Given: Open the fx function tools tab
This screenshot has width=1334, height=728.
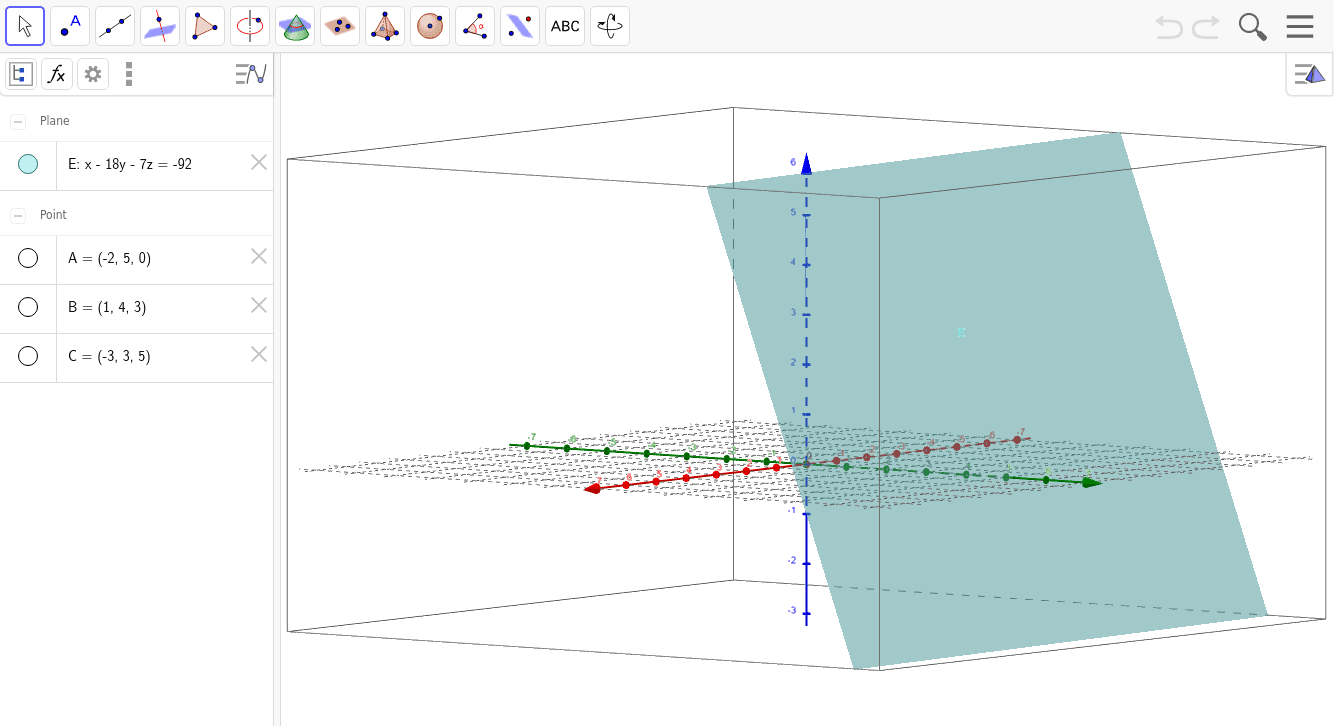Looking at the screenshot, I should pyautogui.click(x=57, y=74).
